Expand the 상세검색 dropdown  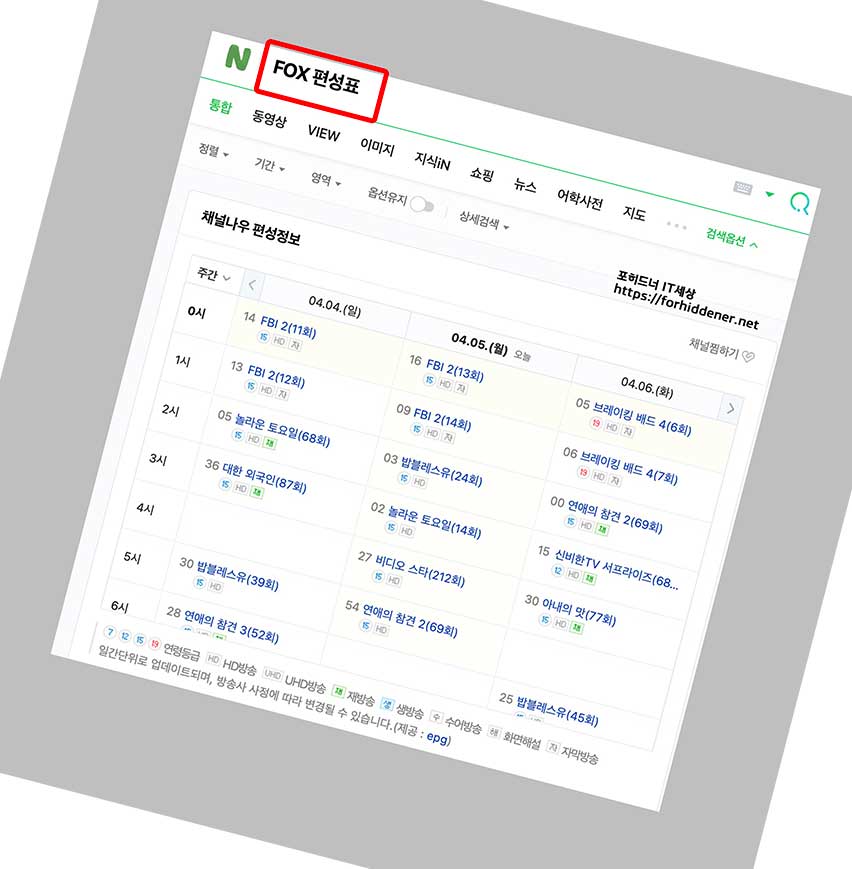pos(483,221)
